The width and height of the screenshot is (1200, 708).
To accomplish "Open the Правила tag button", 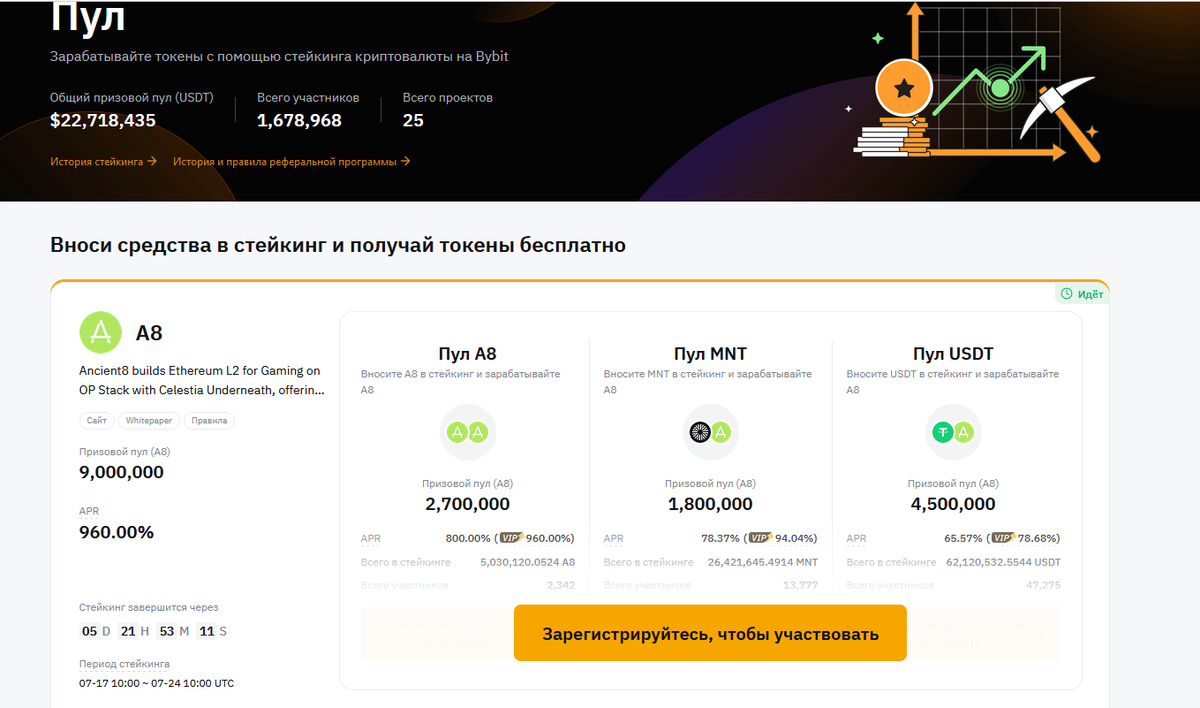I will click(209, 421).
